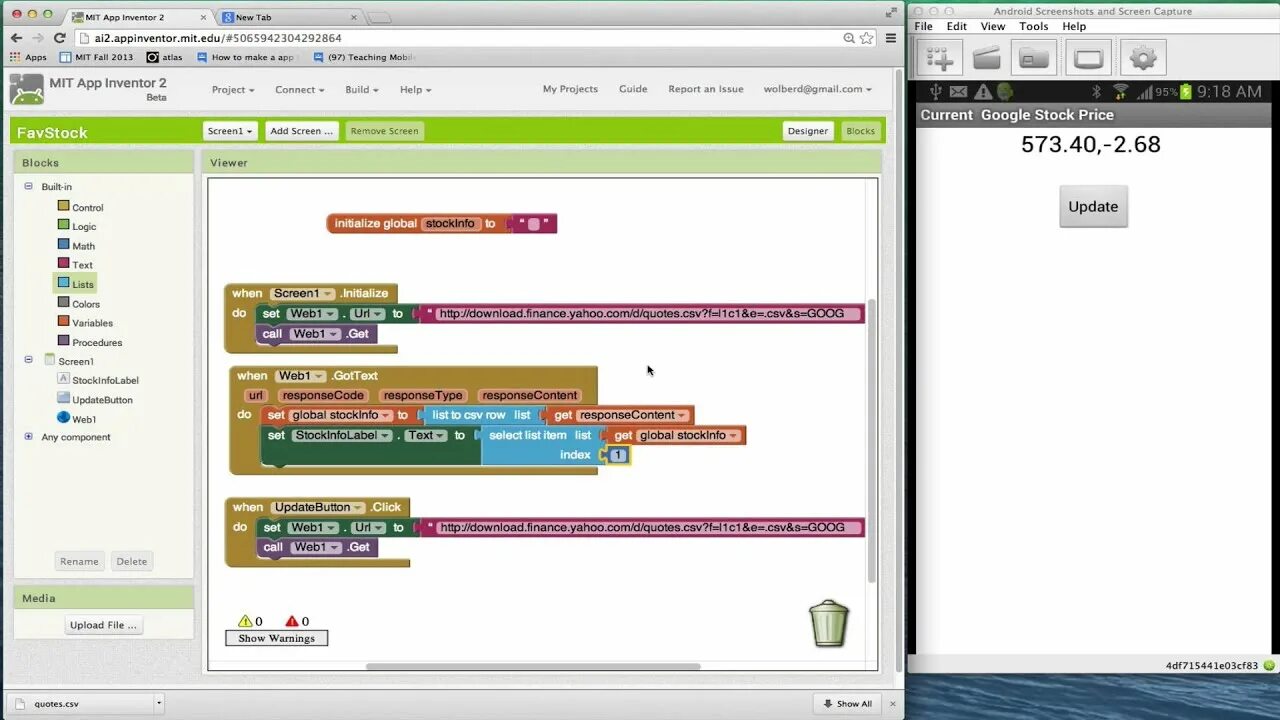The image size is (1280, 720).
Task: Open the Build menu
Action: (x=361, y=89)
